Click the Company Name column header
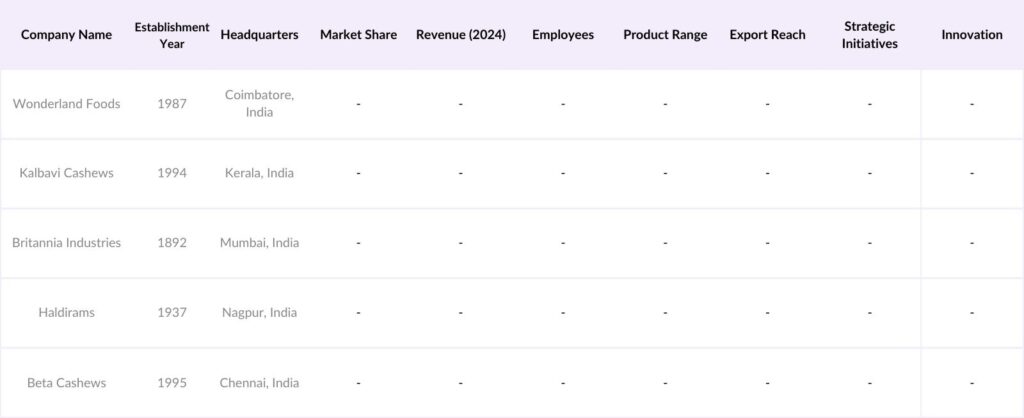Screen dimensions: 1024x418 (66, 35)
